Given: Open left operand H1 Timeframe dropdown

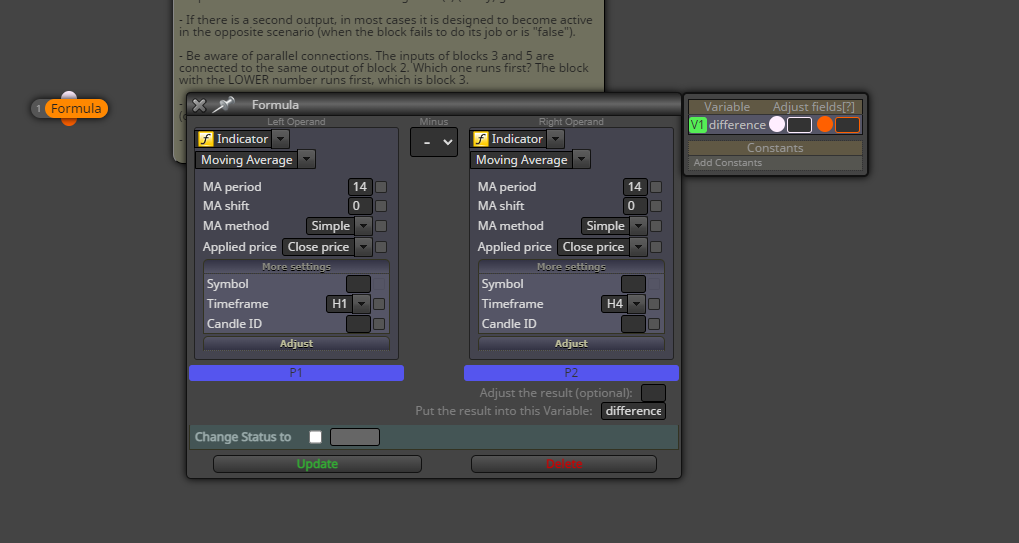Looking at the screenshot, I should pyautogui.click(x=361, y=304).
